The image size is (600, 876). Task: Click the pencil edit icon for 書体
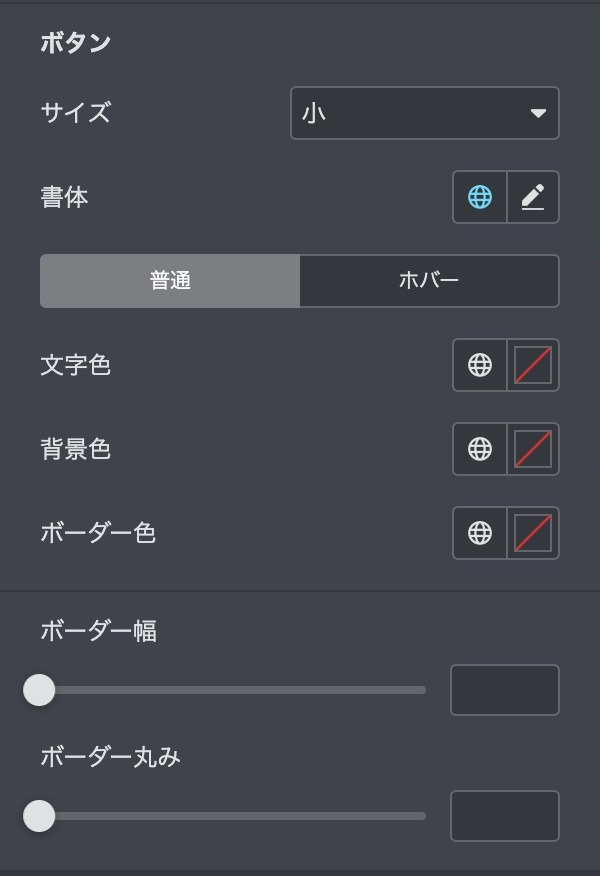pyautogui.click(x=533, y=197)
